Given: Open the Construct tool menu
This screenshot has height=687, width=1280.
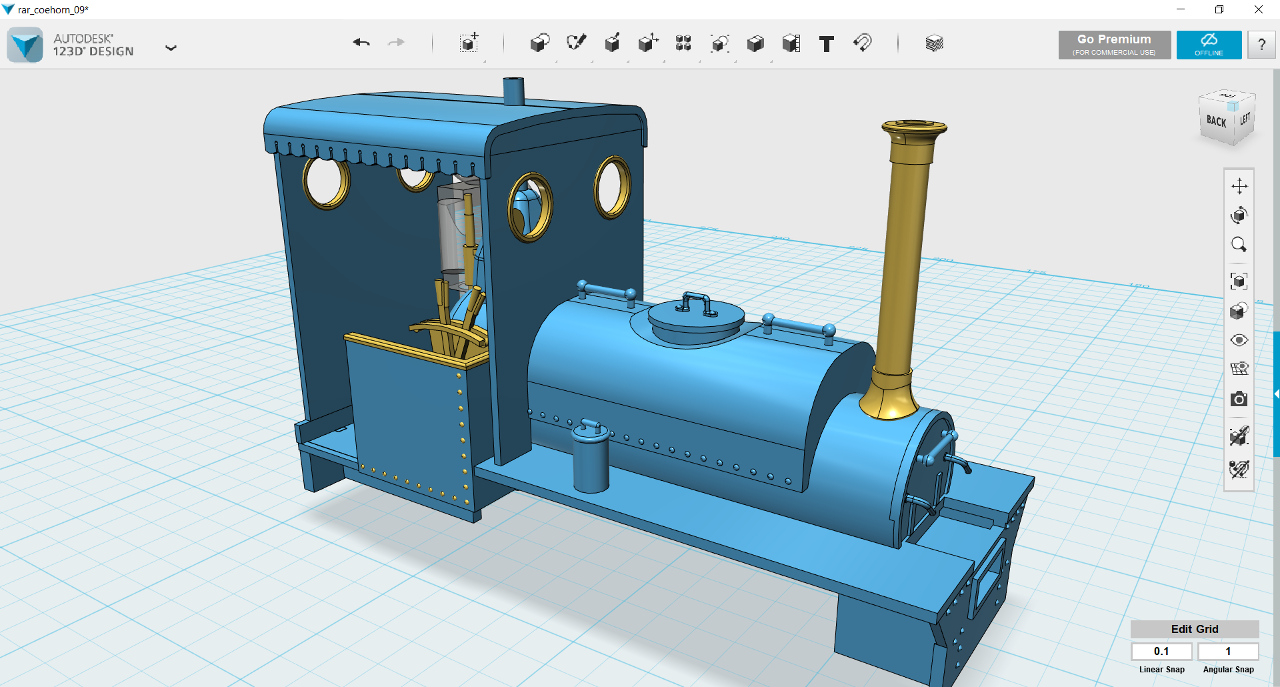Looking at the screenshot, I should pos(612,43).
